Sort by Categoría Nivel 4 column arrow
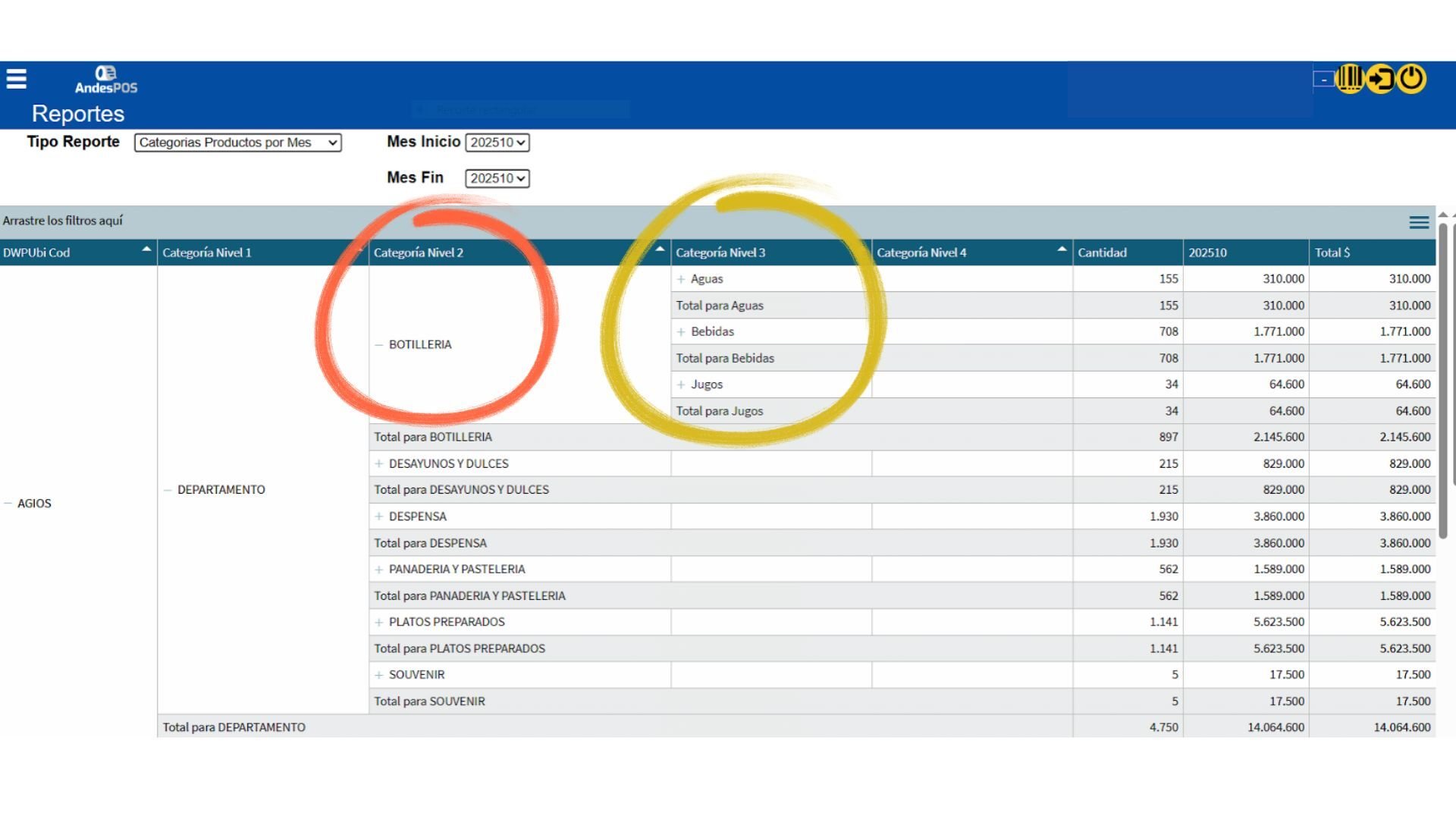This screenshot has width=1456, height=819. coord(1062,249)
